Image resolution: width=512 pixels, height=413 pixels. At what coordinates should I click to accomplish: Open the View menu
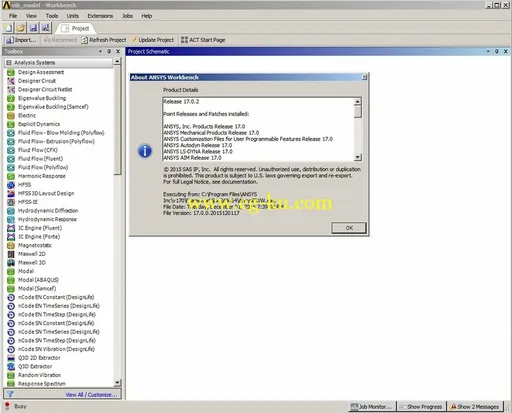coord(31,16)
